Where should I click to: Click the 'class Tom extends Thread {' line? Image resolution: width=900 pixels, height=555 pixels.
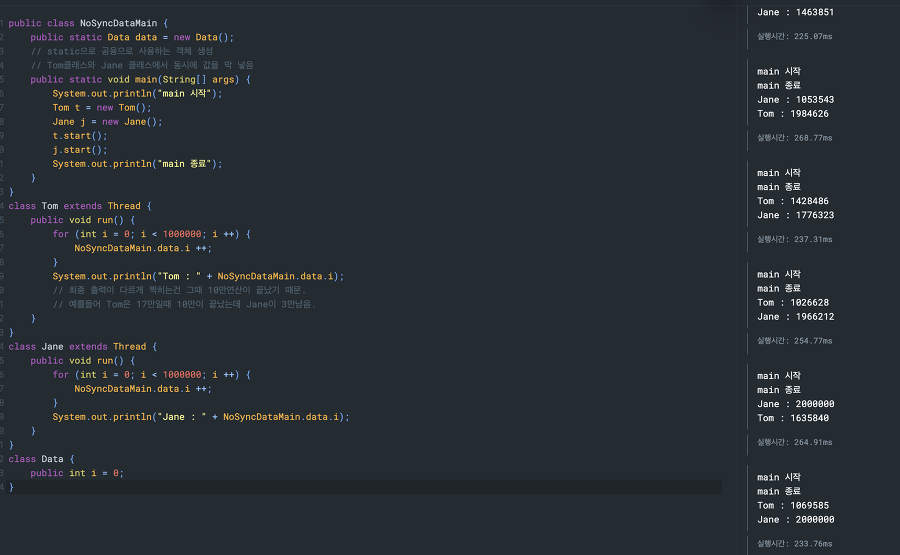(80, 206)
